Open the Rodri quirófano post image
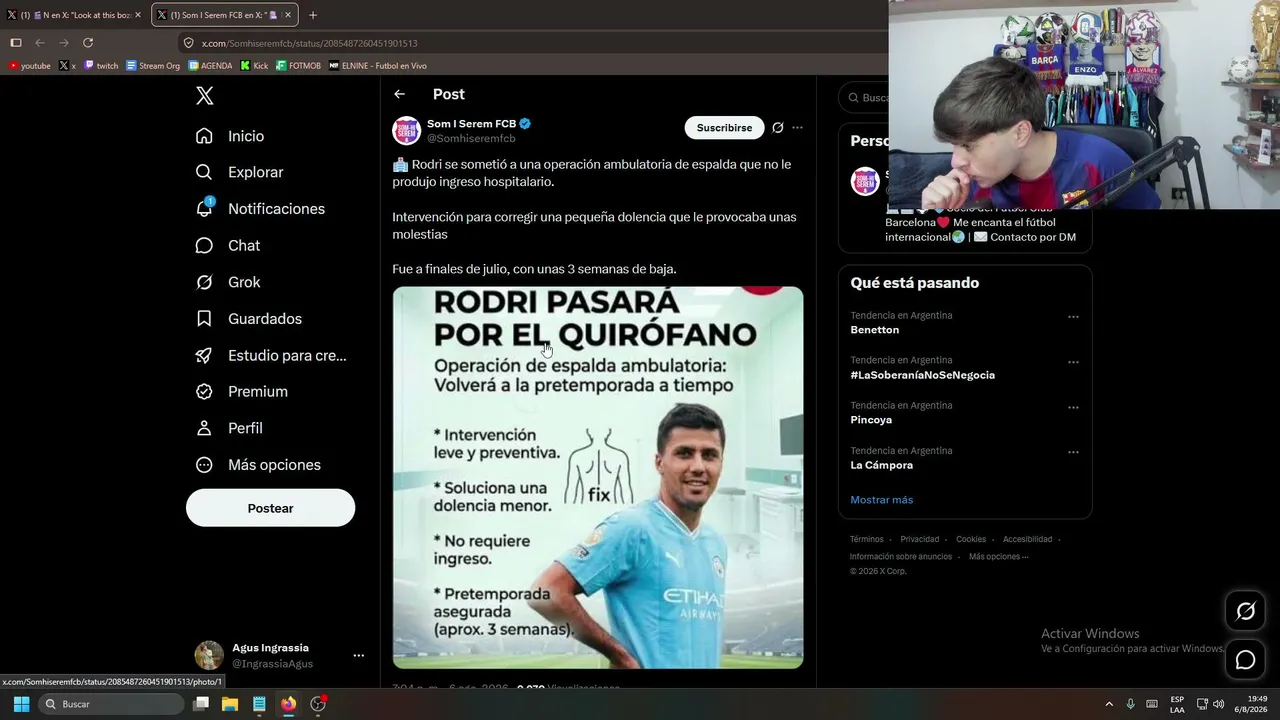Image resolution: width=1280 pixels, height=720 pixels. tap(598, 478)
